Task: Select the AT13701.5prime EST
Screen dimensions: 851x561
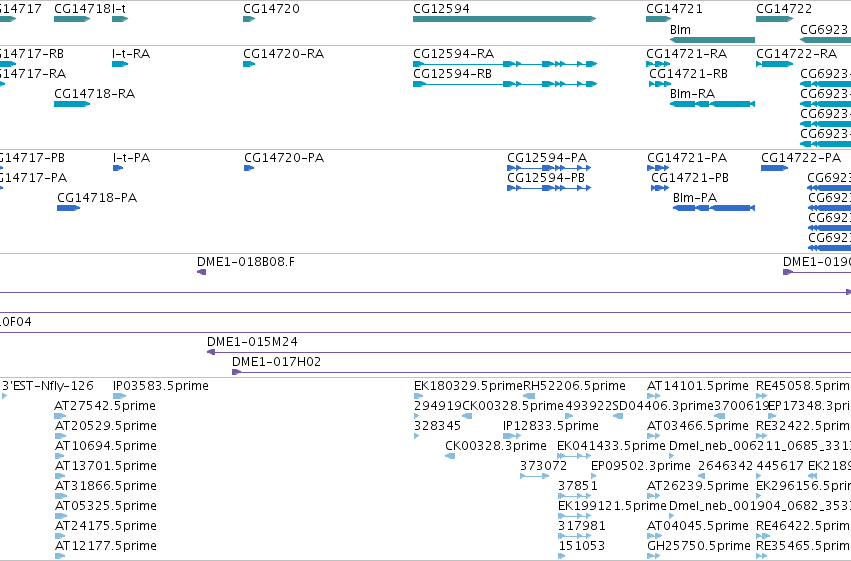Action: (60, 476)
